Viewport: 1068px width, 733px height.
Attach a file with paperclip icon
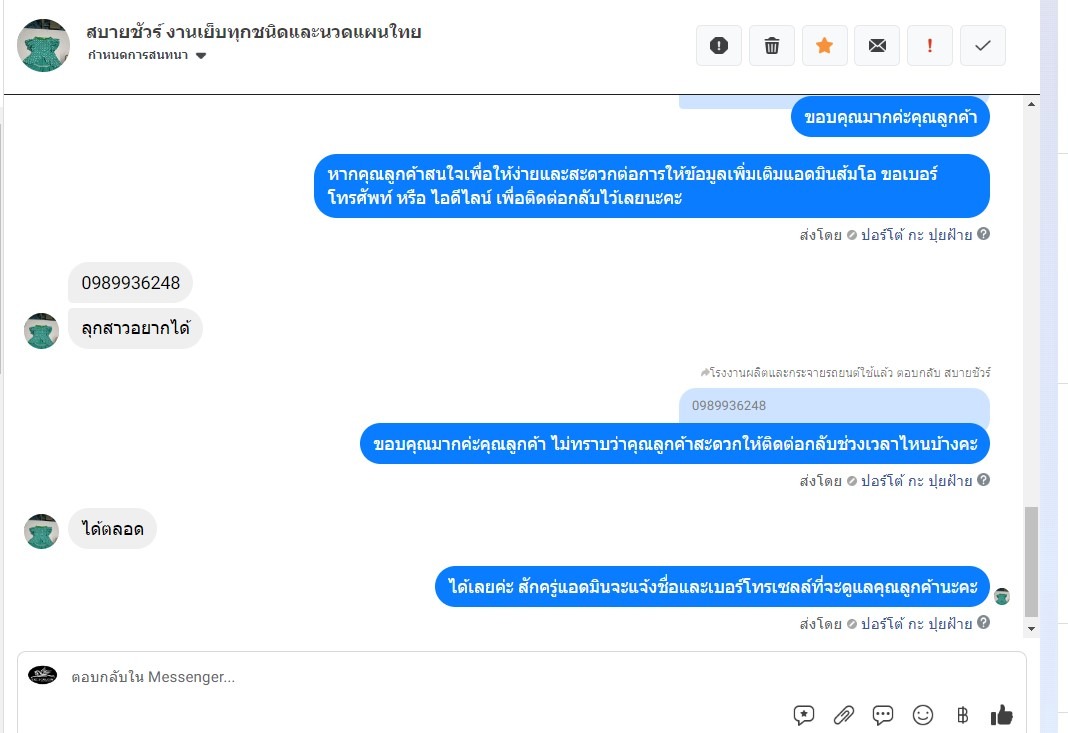[x=843, y=715]
